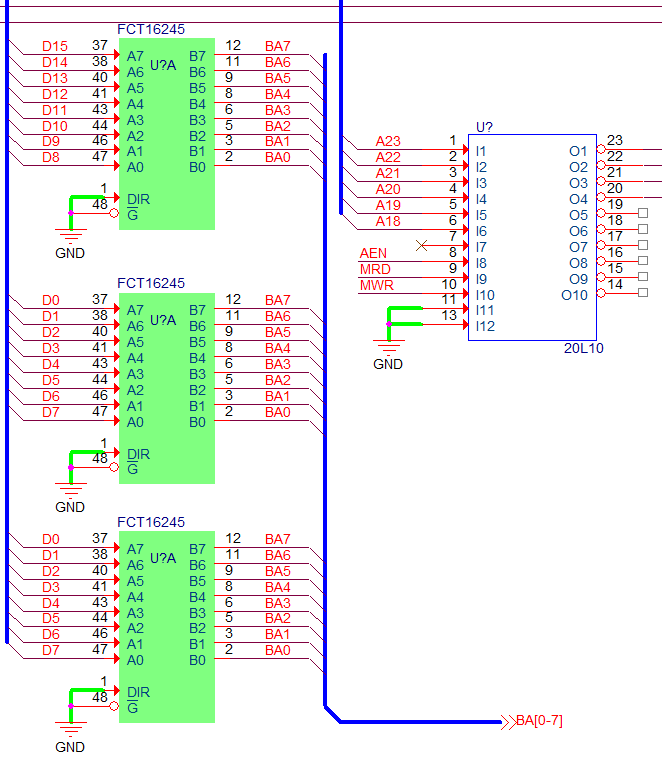Click pin number 14 on the 20L10

tap(615, 284)
